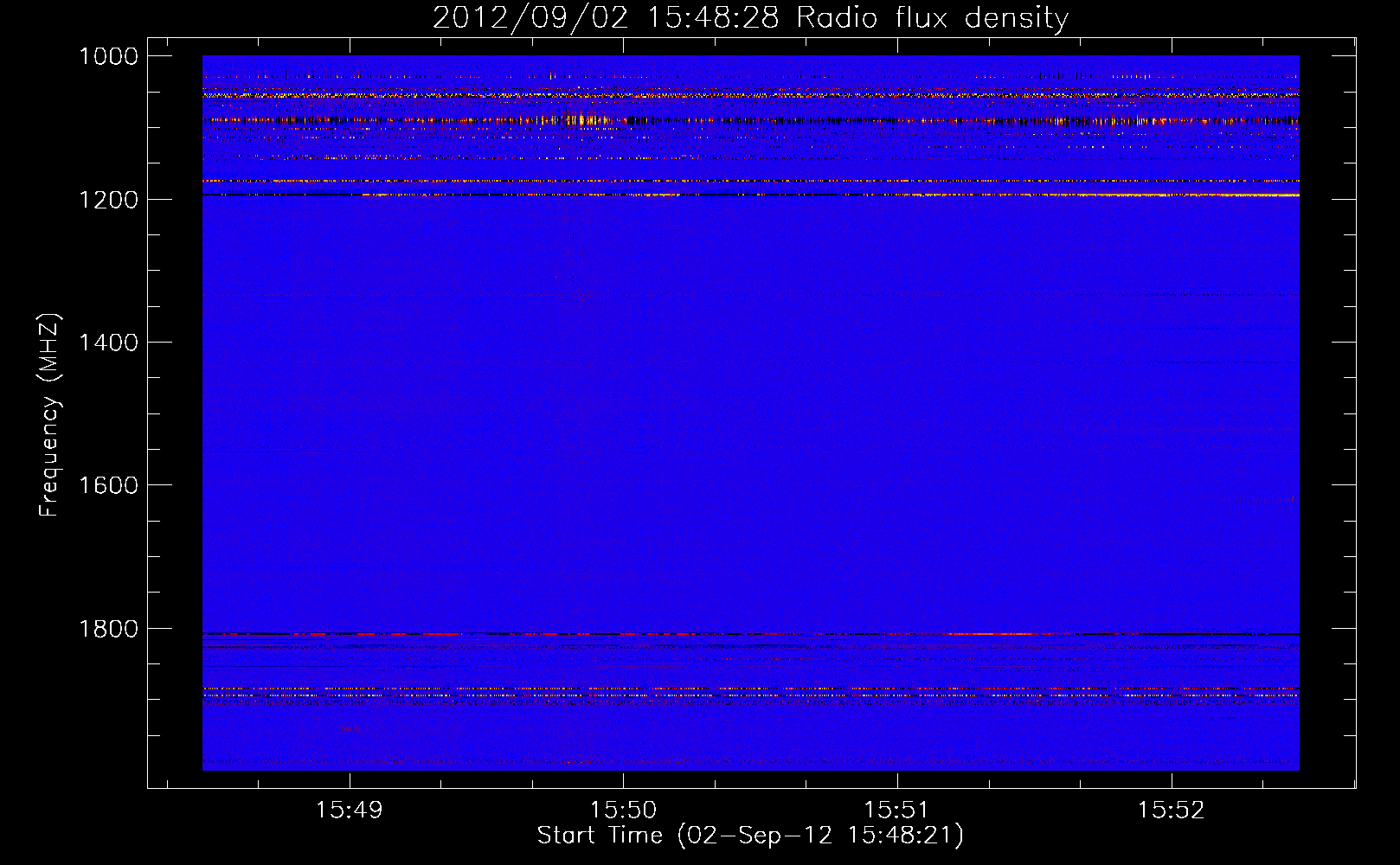The image size is (1400, 865).
Task: Select the 'Frequency (MHZ)' axis label
Action: (49, 415)
